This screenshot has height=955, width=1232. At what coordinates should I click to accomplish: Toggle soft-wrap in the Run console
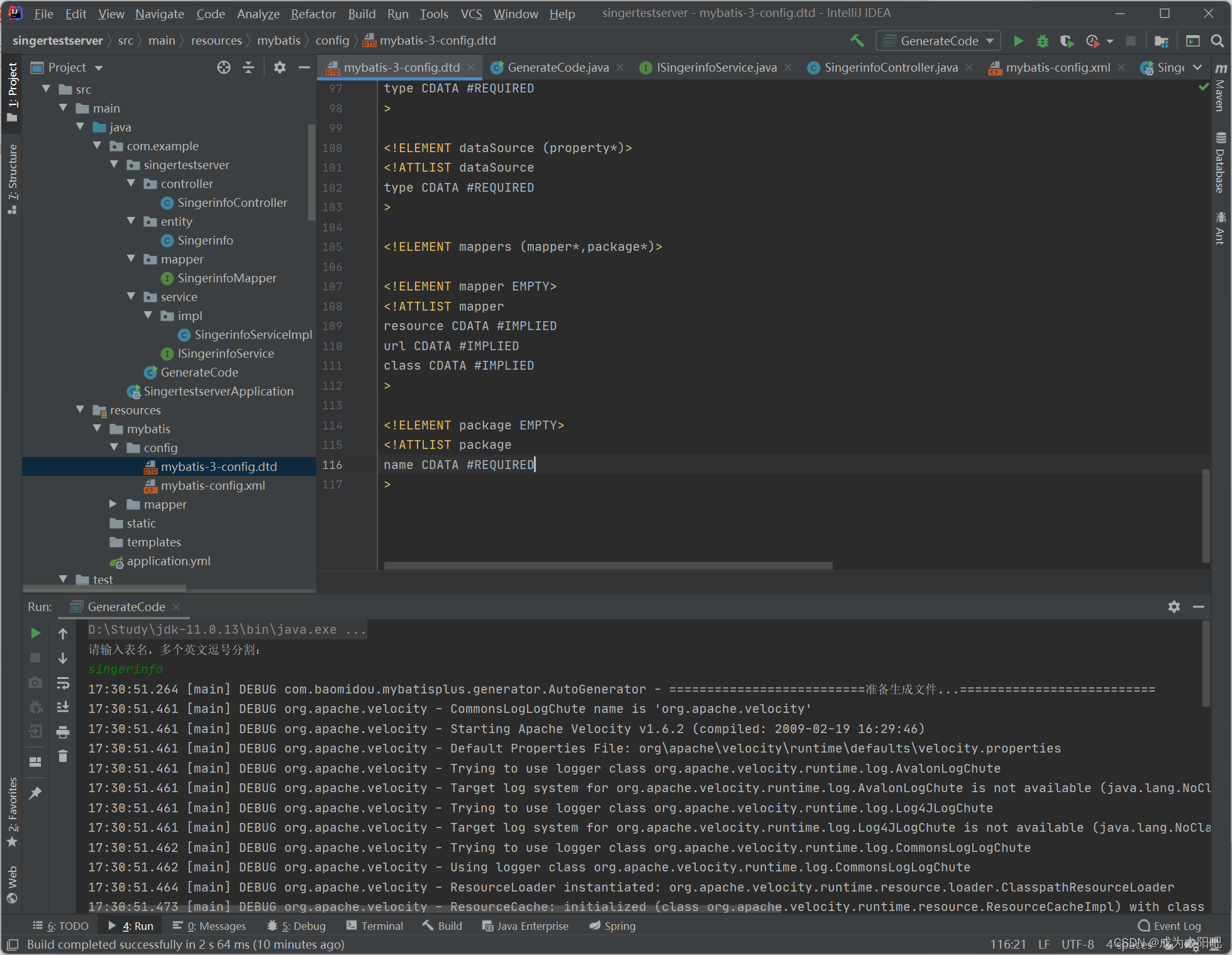(63, 683)
